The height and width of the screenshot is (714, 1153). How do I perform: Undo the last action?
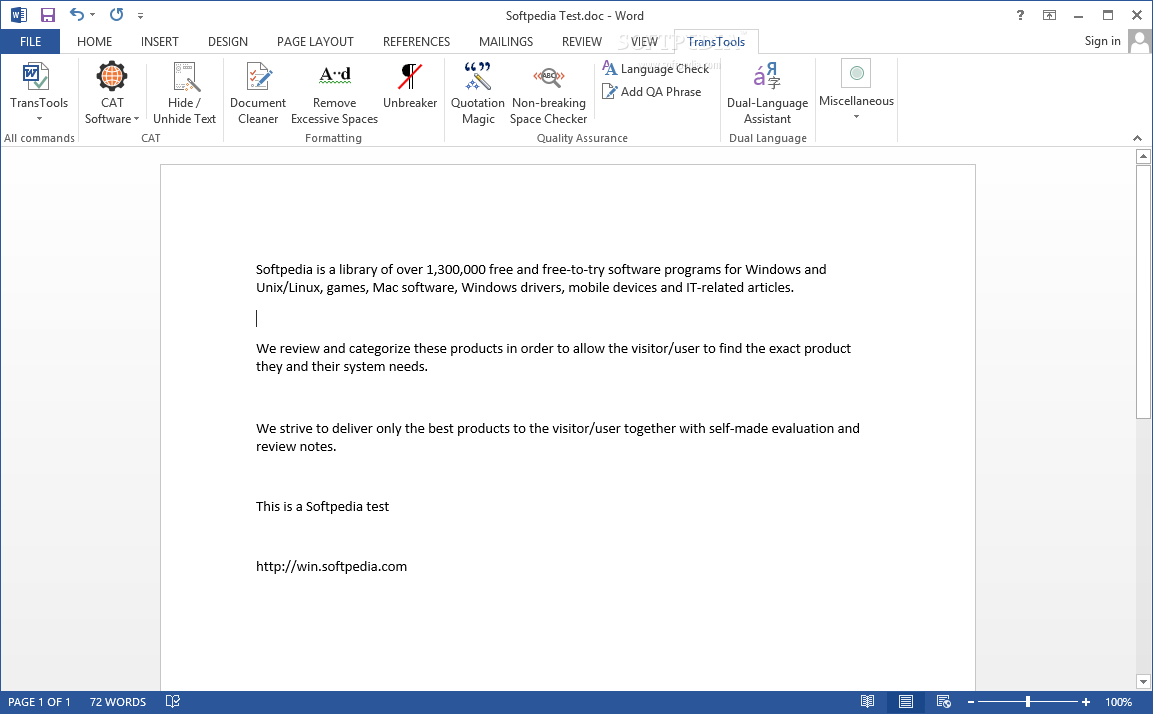76,14
